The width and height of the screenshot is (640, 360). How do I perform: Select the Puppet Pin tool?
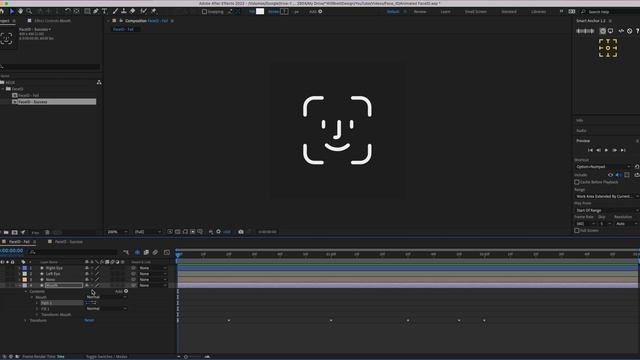click(153, 11)
